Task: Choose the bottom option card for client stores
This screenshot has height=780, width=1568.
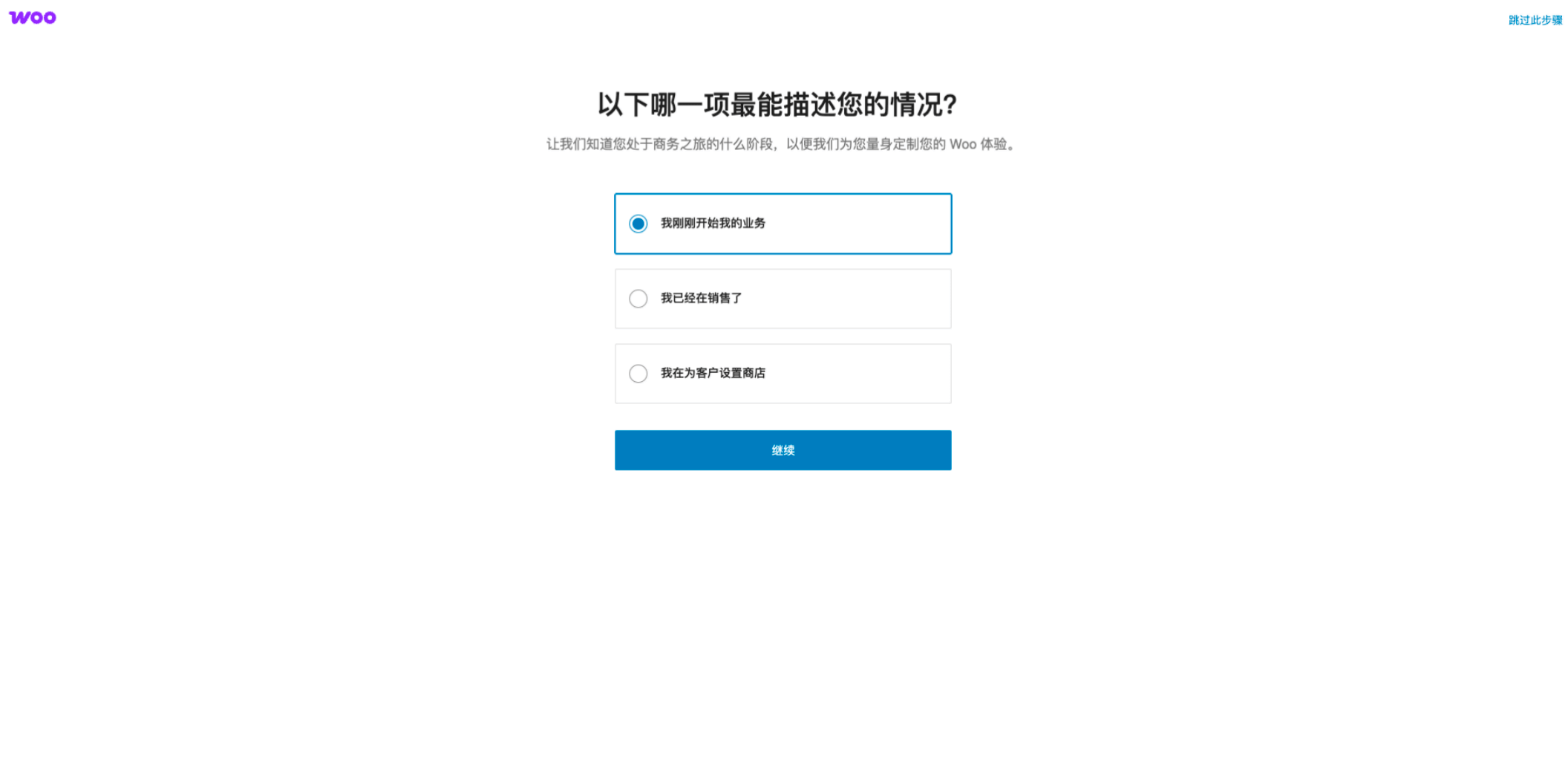Action: click(x=783, y=374)
